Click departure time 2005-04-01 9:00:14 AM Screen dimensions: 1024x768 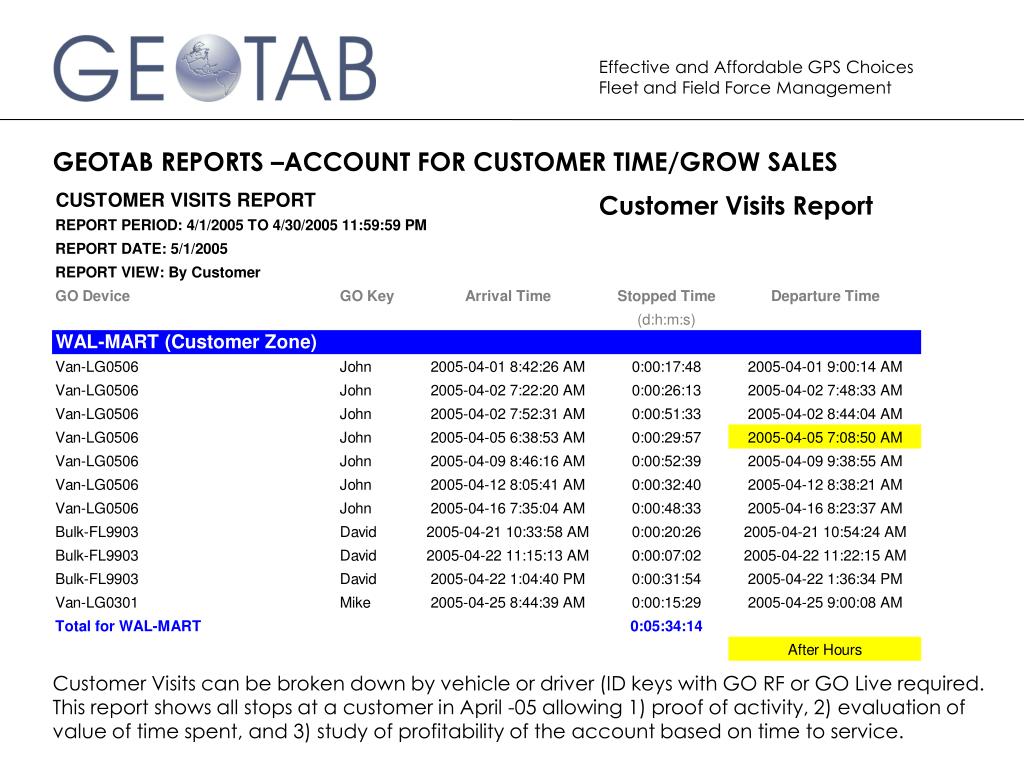pyautogui.click(x=825, y=366)
